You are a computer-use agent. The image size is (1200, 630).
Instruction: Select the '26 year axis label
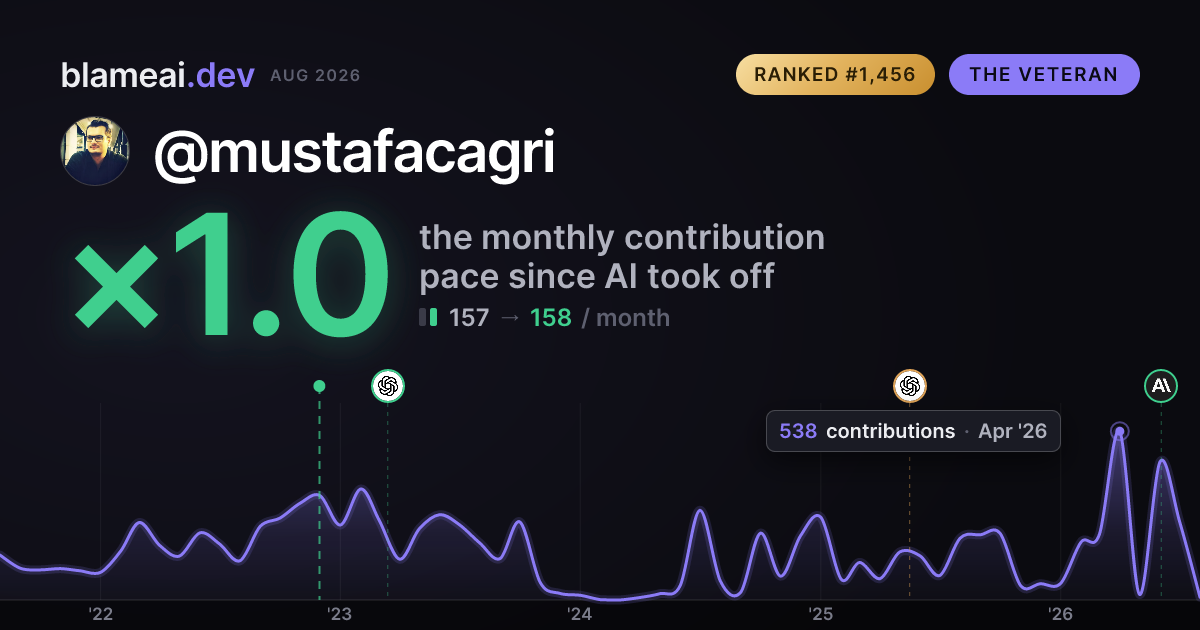pos(1060,614)
